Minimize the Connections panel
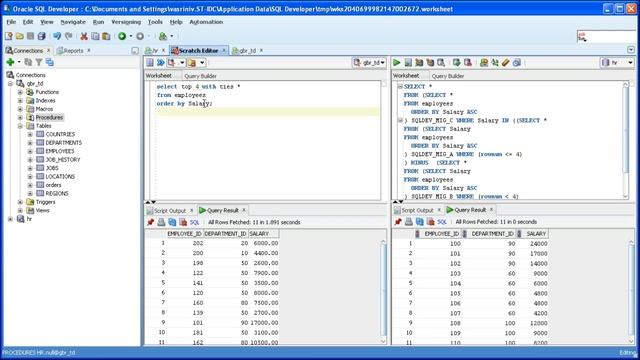The width and height of the screenshot is (640, 360). 135,51
